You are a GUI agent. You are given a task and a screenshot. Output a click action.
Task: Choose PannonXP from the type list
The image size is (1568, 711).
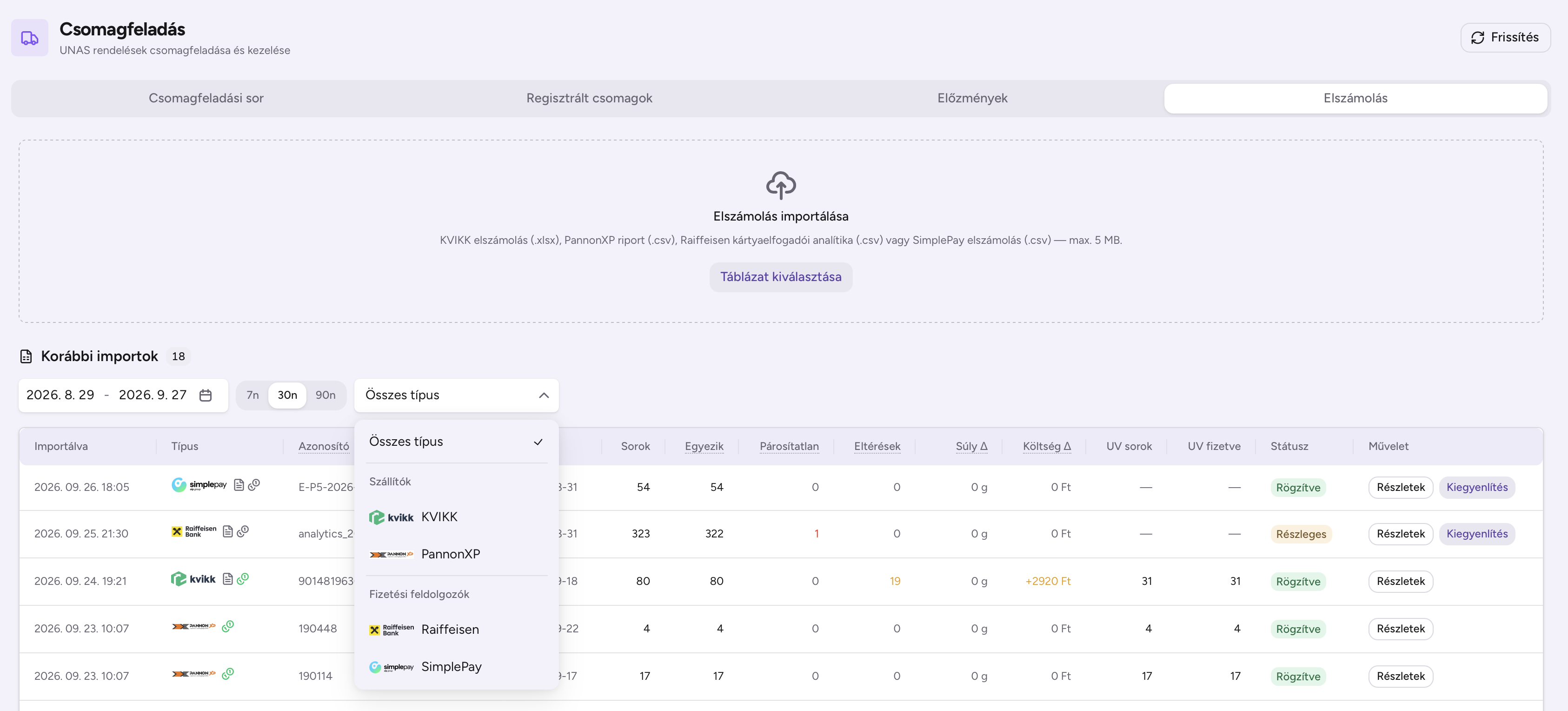click(457, 554)
